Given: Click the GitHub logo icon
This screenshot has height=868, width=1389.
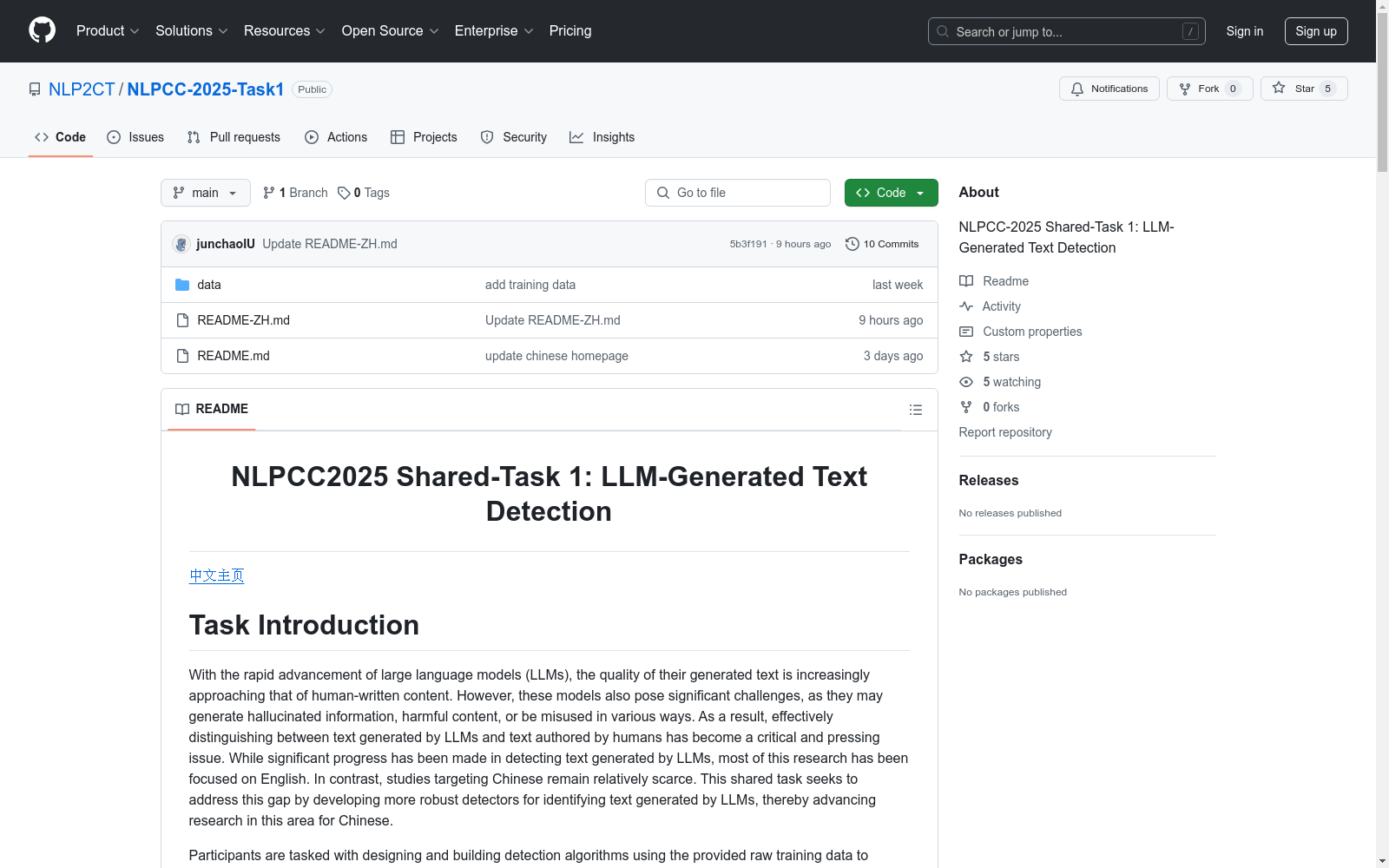Looking at the screenshot, I should click(x=42, y=30).
